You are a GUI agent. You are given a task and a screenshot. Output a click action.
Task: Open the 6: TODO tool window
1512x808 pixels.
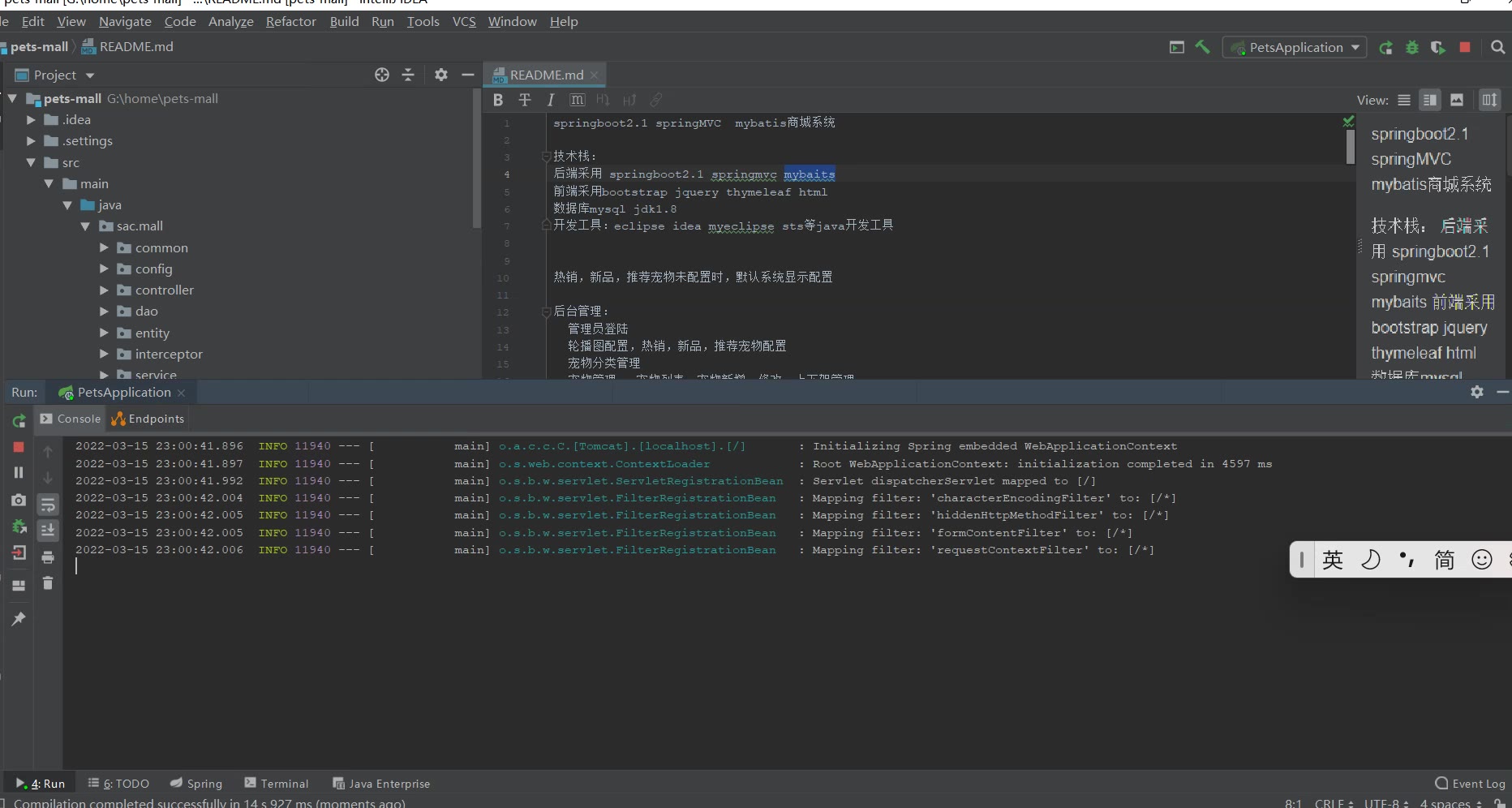pos(118,784)
